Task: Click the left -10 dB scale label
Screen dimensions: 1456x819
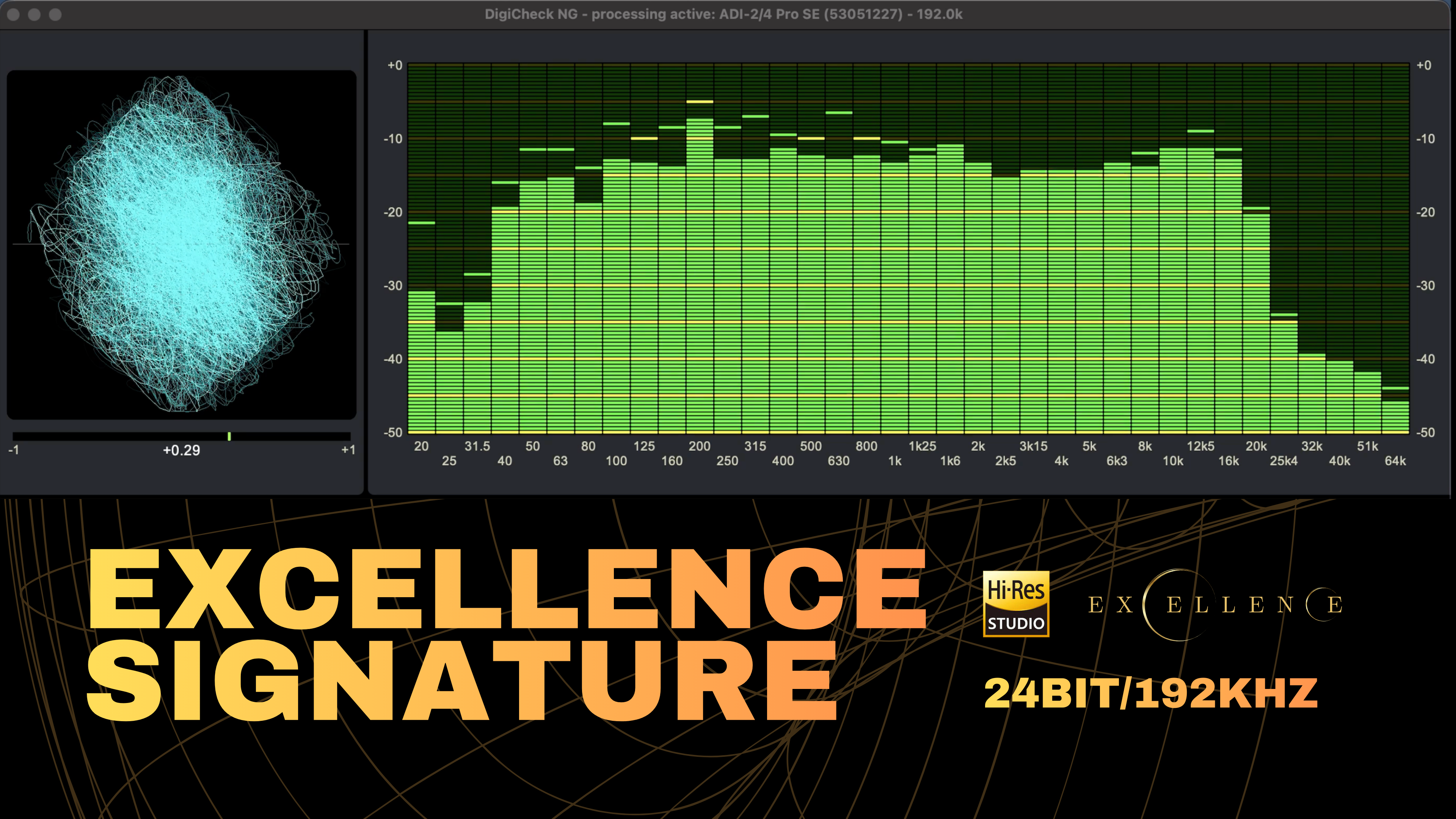Action: (393, 139)
